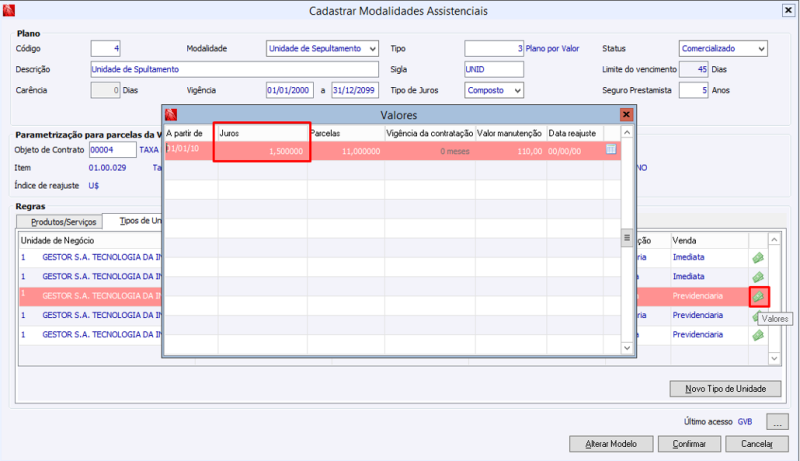The height and width of the screenshot is (461, 800).
Task: Open the Tipo de Juros dropdown
Action: [517, 90]
